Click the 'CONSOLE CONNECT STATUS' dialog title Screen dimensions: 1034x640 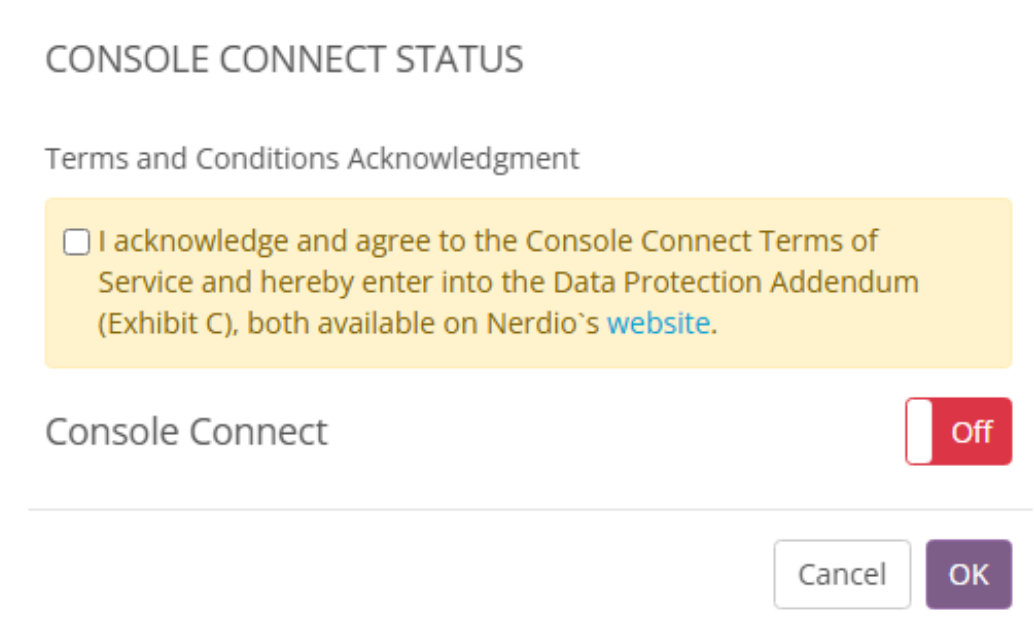point(284,59)
